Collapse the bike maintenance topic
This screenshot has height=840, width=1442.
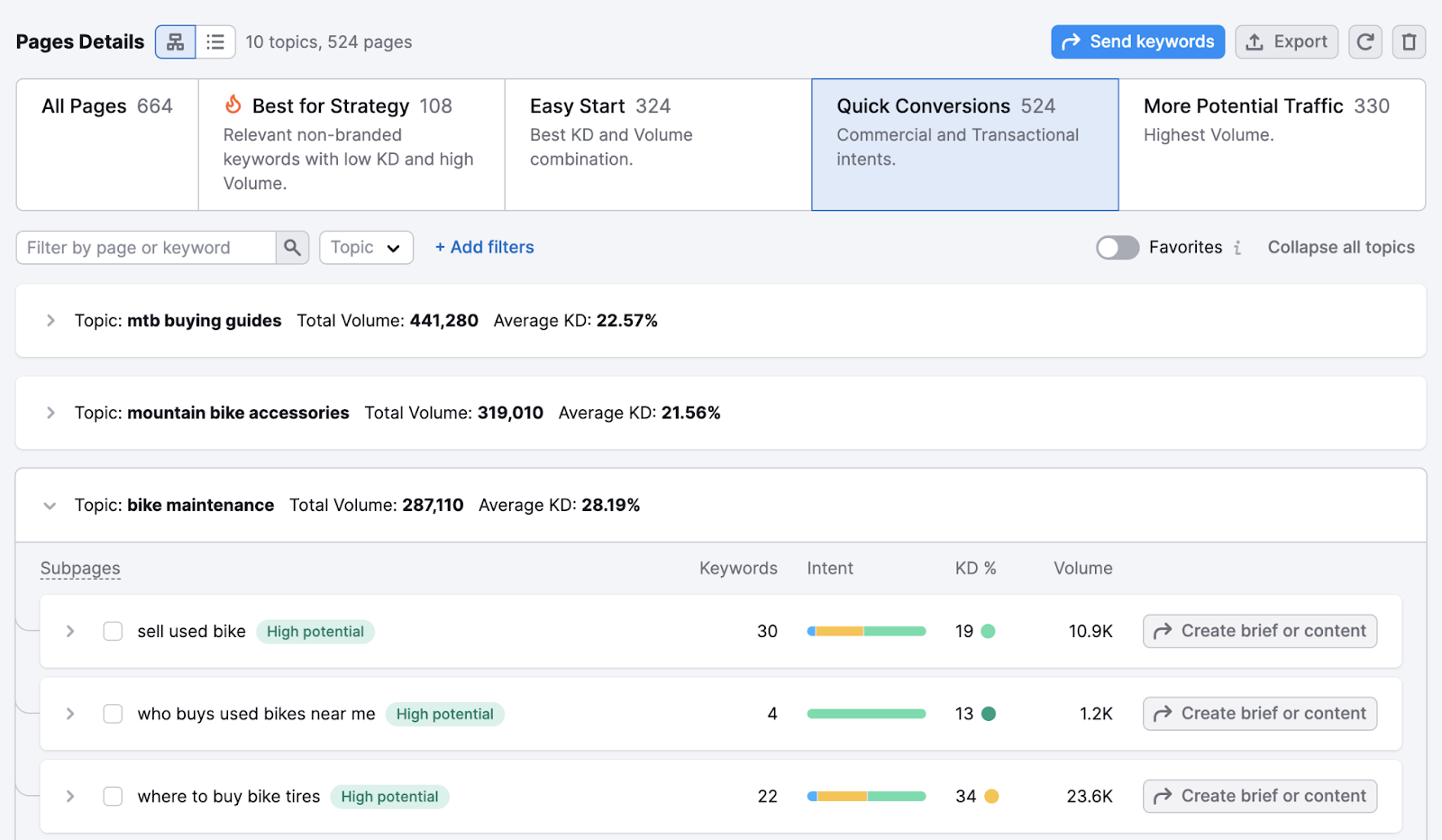[x=50, y=506]
